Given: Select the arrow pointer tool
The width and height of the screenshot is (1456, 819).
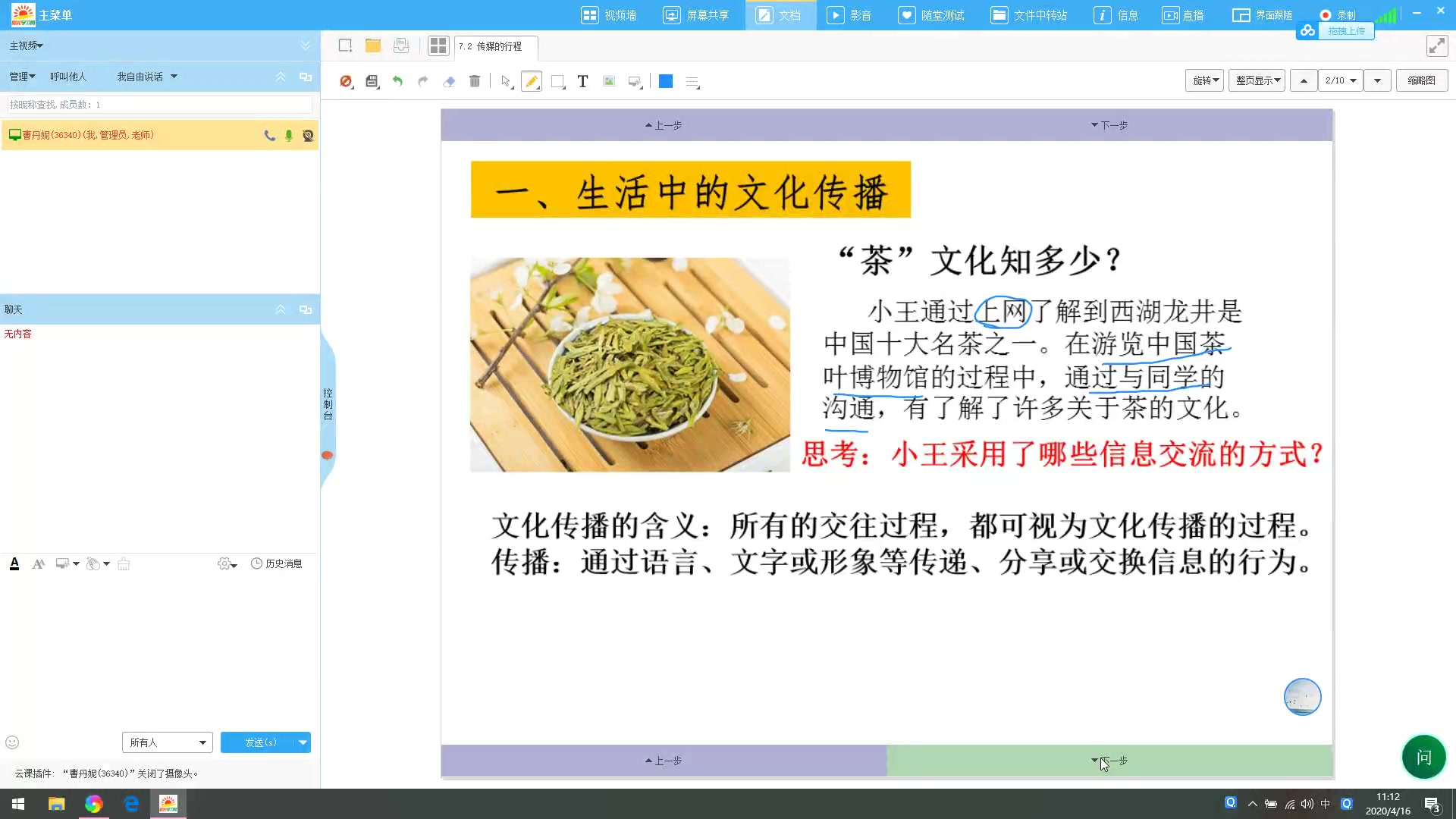Looking at the screenshot, I should coord(507,81).
